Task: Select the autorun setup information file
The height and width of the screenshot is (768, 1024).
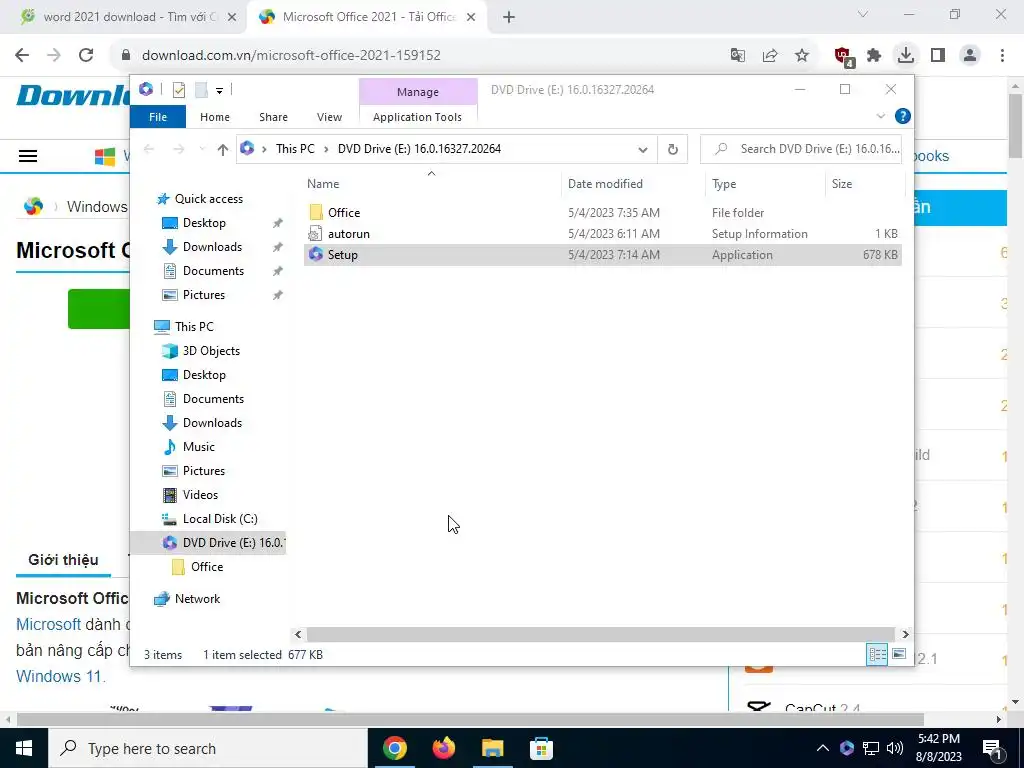Action: 602,234
